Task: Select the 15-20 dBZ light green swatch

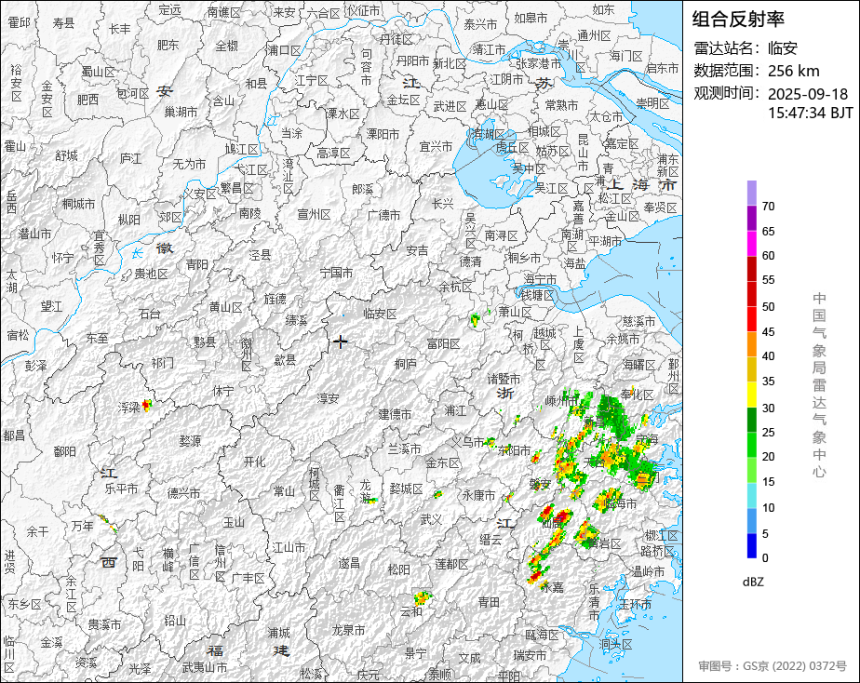Action: point(751,470)
